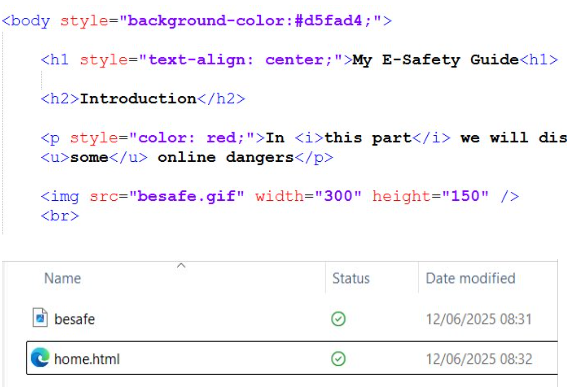Click the br tag line in code
The width and height of the screenshot is (567, 387).
60,216
